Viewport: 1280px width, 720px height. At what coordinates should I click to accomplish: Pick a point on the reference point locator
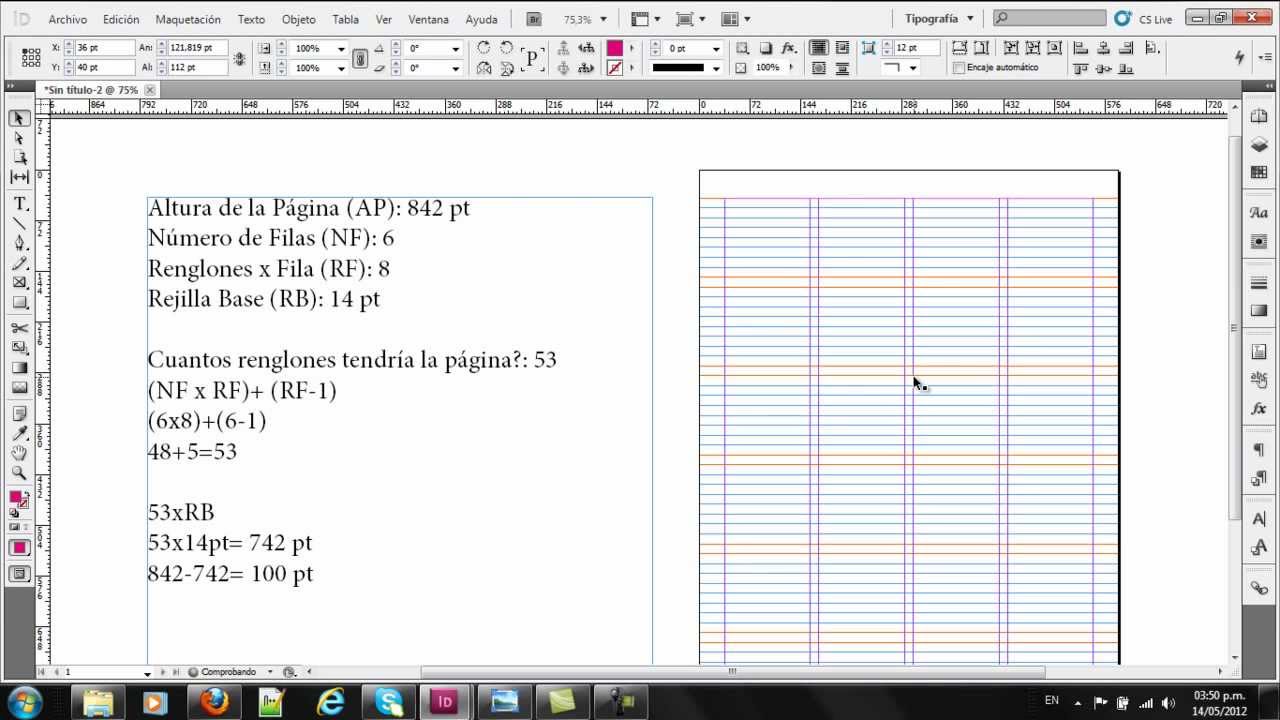(31, 58)
